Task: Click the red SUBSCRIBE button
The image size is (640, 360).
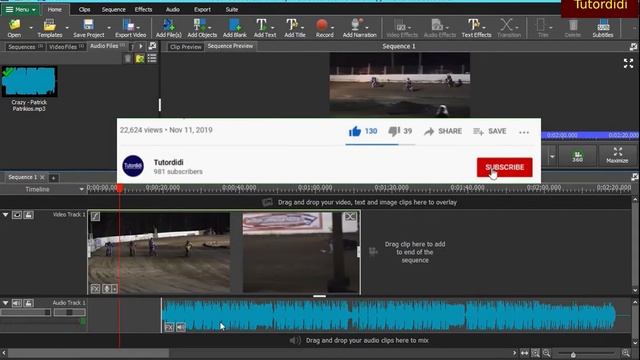Action: pos(504,167)
